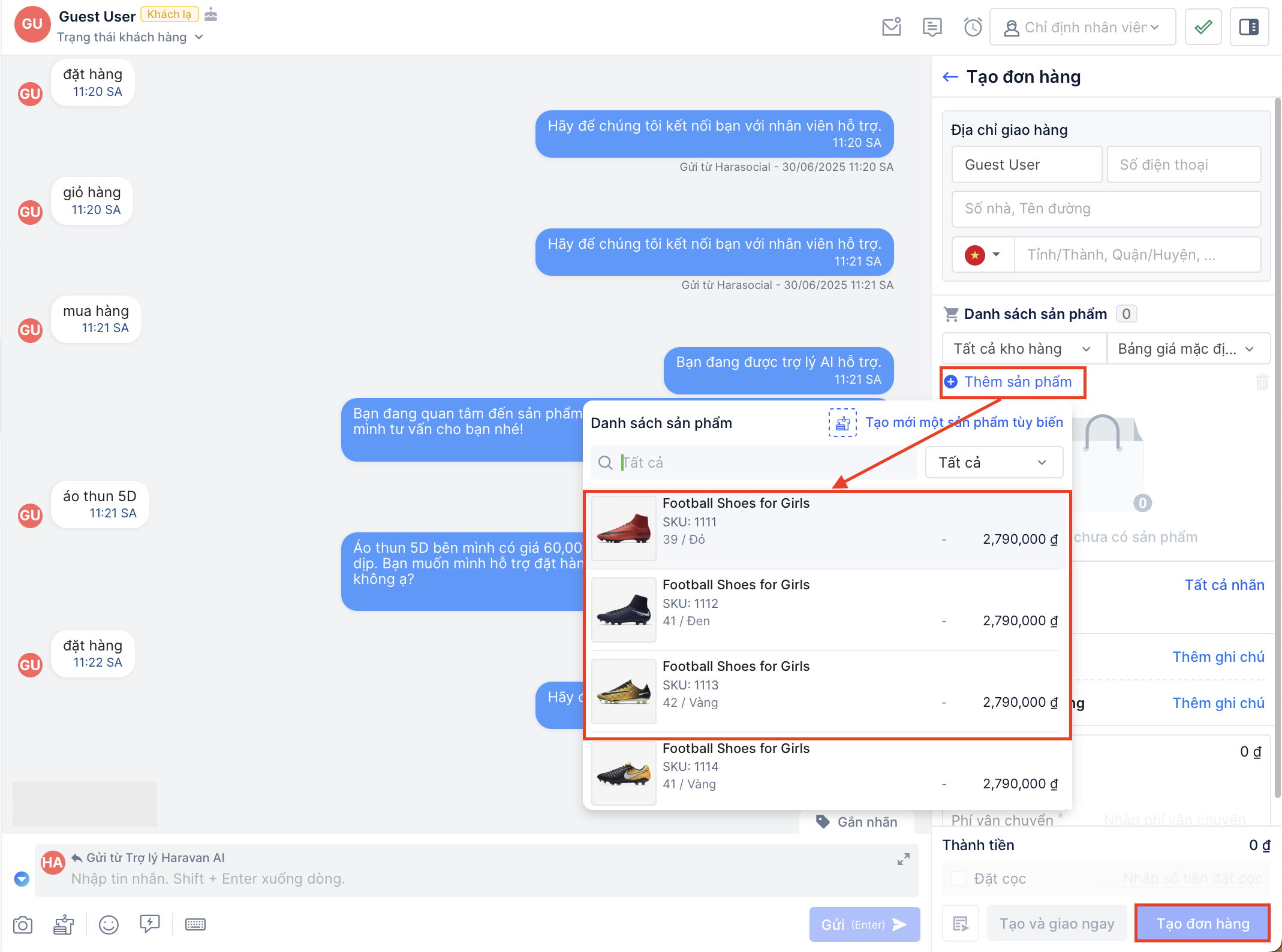Open the country flag selector dropdown
This screenshot has height=952, width=1282.
click(x=983, y=255)
